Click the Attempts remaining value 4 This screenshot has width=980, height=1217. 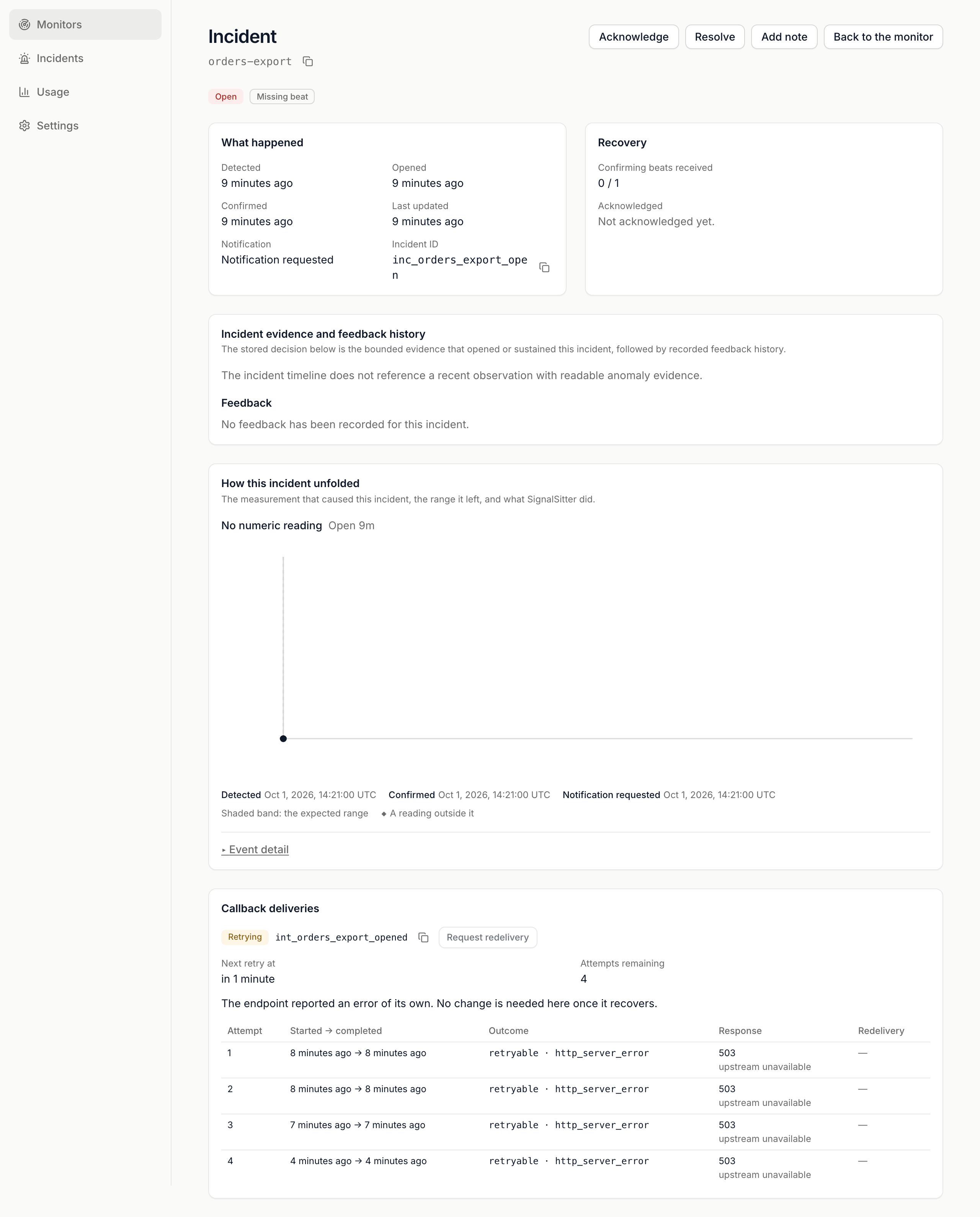584,979
